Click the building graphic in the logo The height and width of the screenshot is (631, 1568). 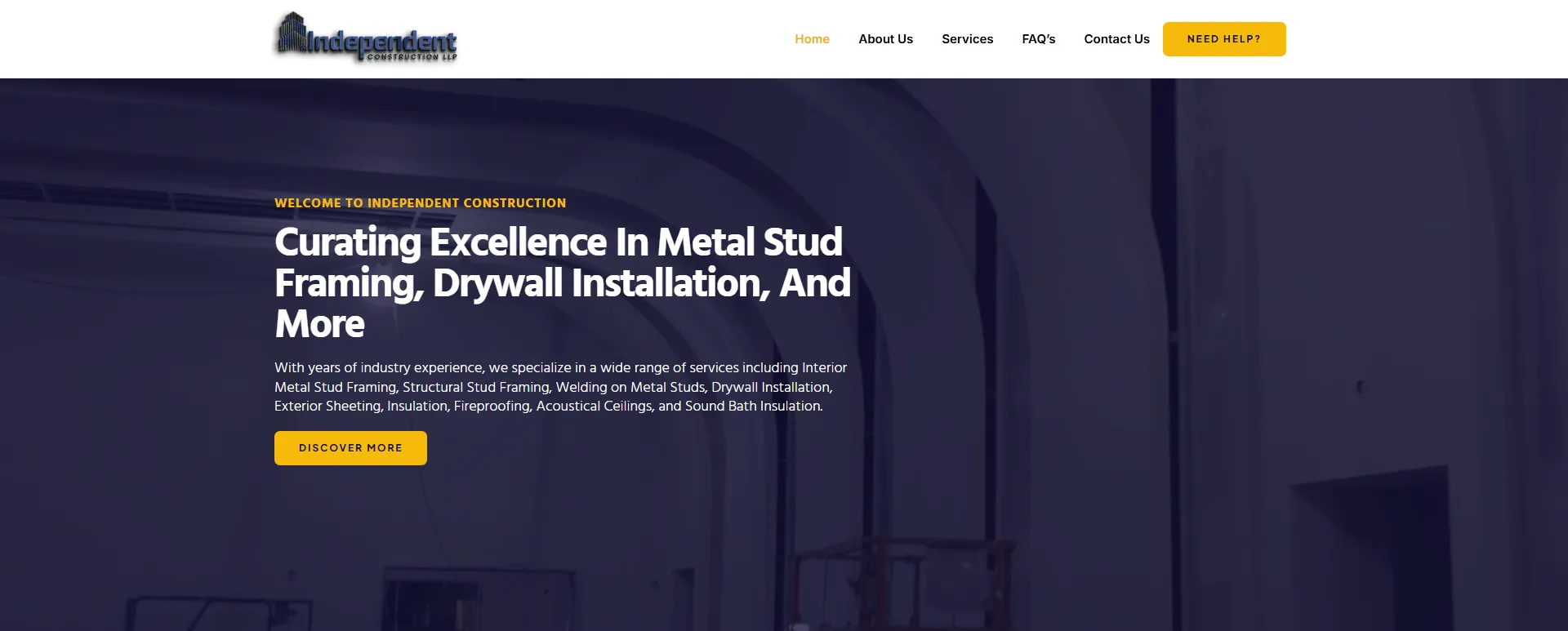click(290, 33)
